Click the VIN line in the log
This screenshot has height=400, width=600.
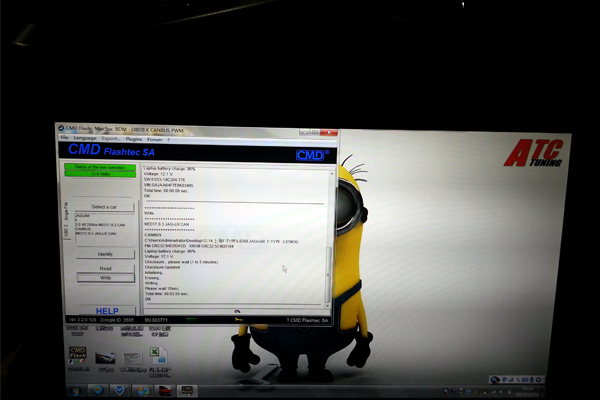point(168,185)
